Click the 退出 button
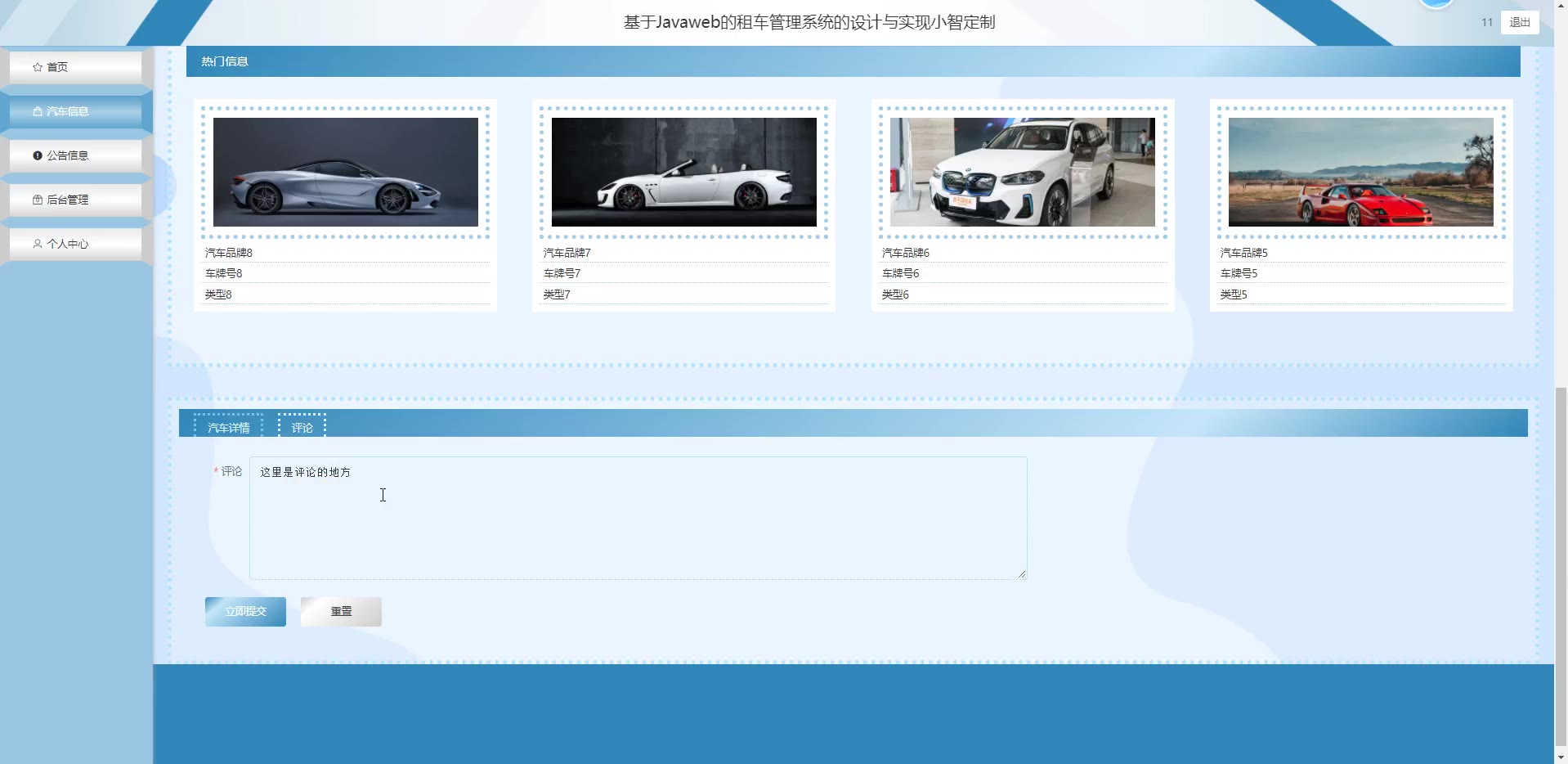 pos(1520,23)
